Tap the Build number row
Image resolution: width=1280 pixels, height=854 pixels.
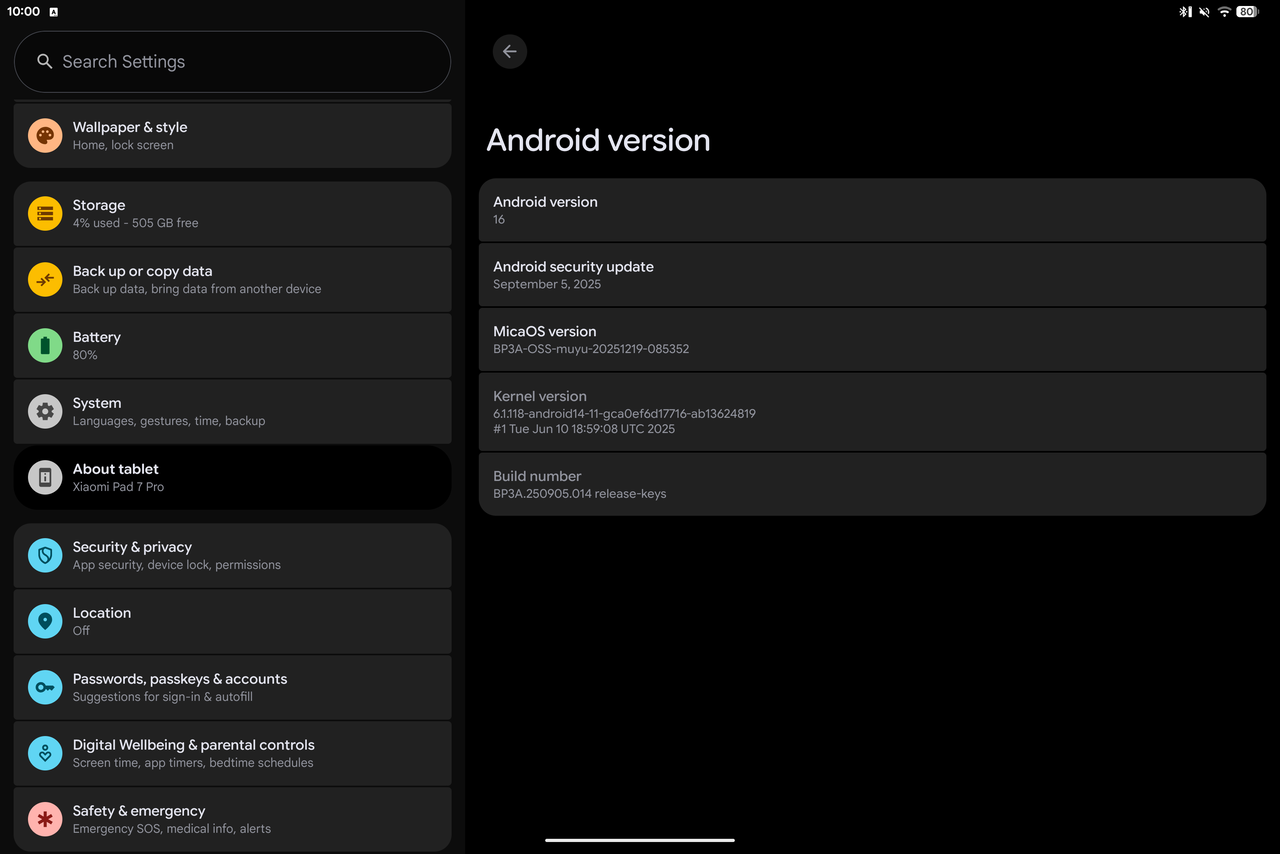(x=872, y=484)
